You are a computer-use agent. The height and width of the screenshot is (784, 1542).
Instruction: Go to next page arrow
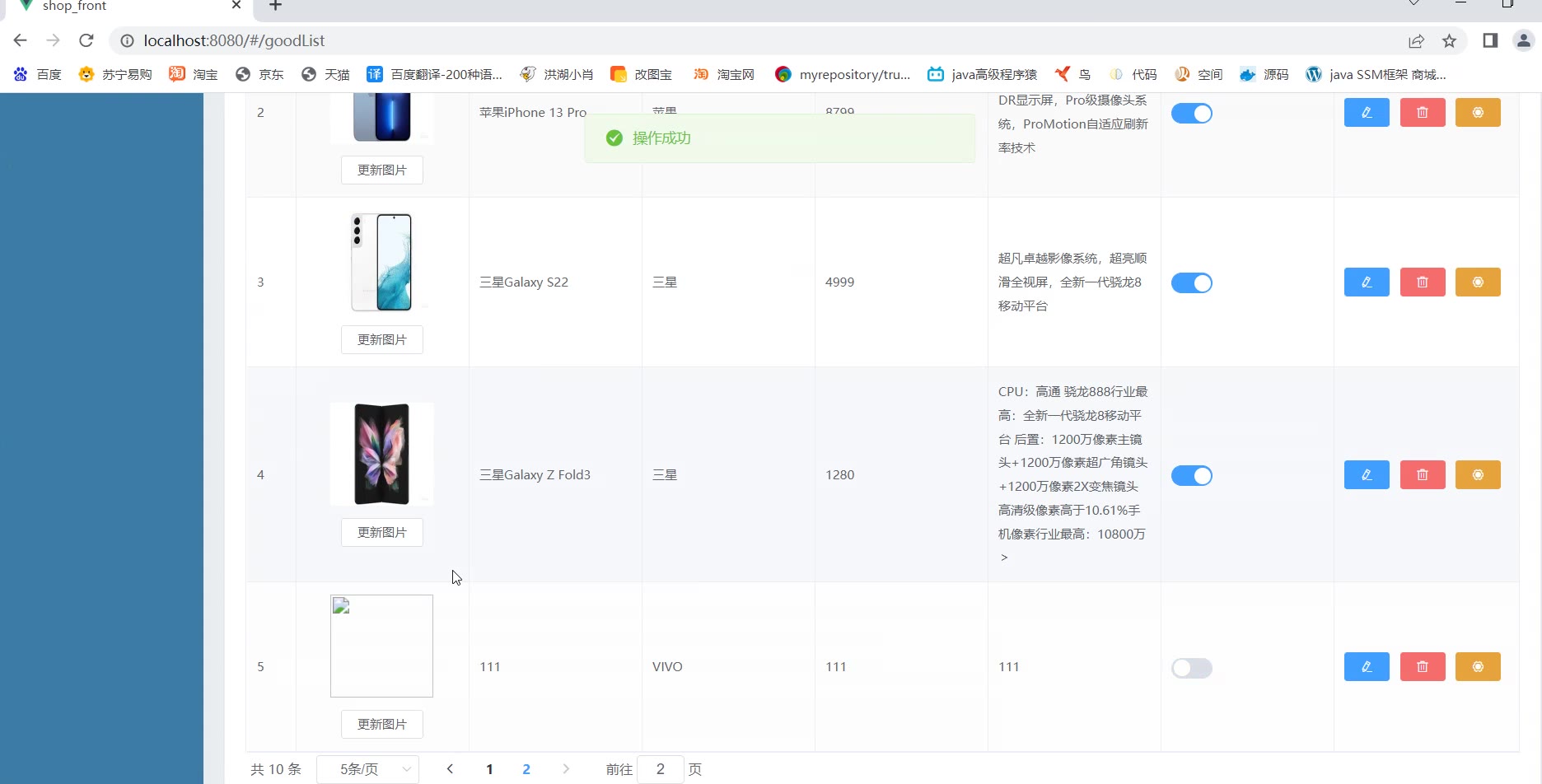pyautogui.click(x=566, y=769)
